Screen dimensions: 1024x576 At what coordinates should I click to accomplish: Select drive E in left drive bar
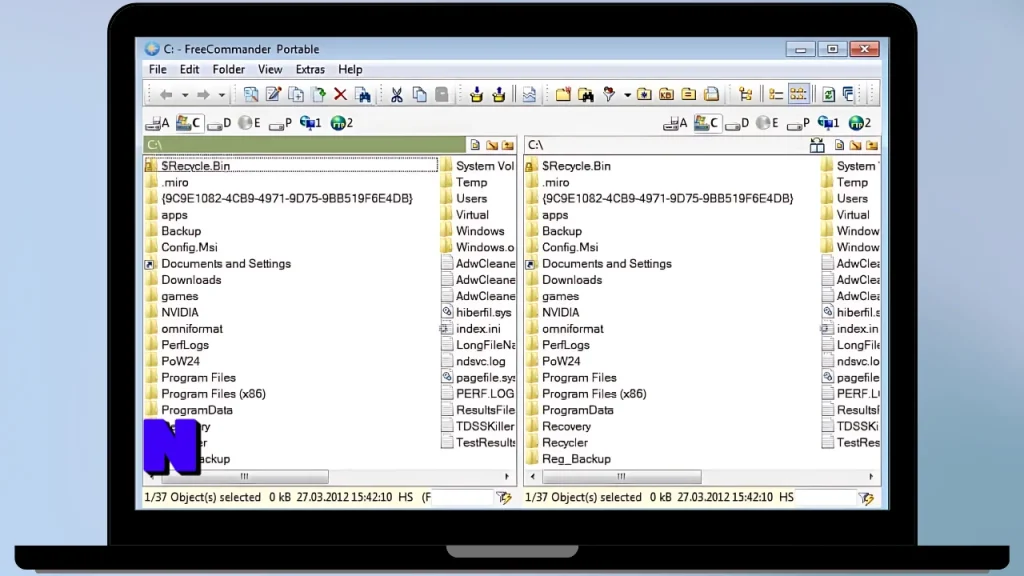pyautogui.click(x=249, y=123)
